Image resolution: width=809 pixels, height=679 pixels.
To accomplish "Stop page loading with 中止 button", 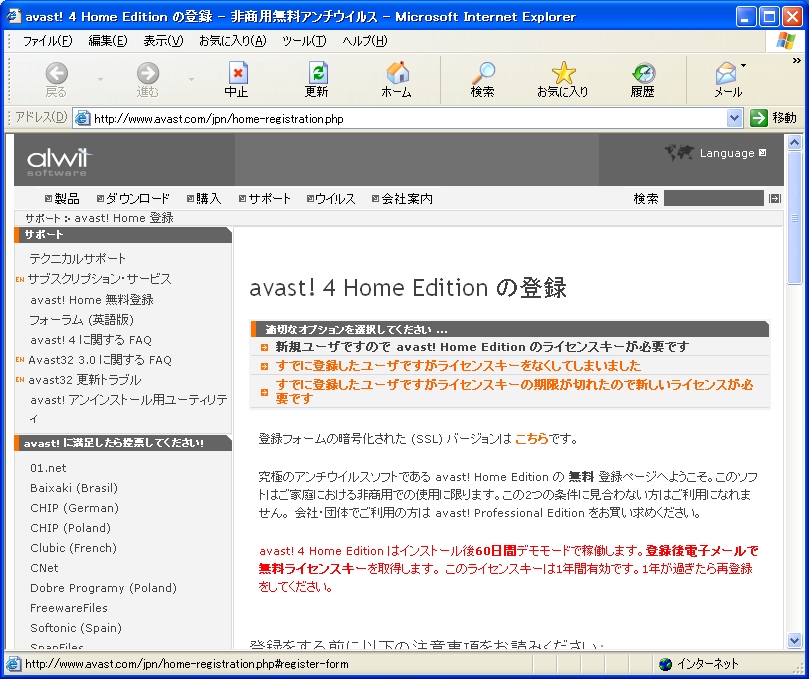I will click(237, 80).
